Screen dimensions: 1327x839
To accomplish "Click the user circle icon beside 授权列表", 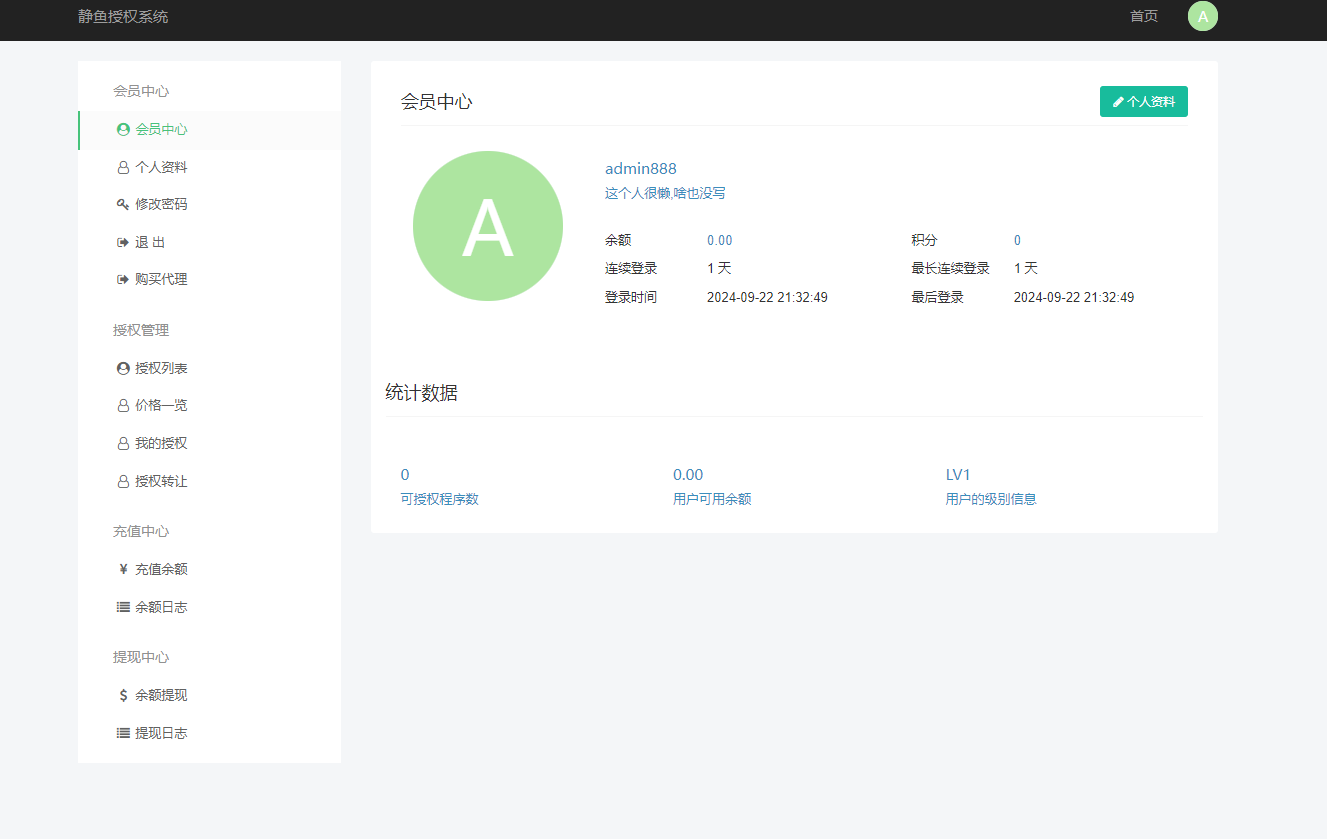I will click(123, 368).
